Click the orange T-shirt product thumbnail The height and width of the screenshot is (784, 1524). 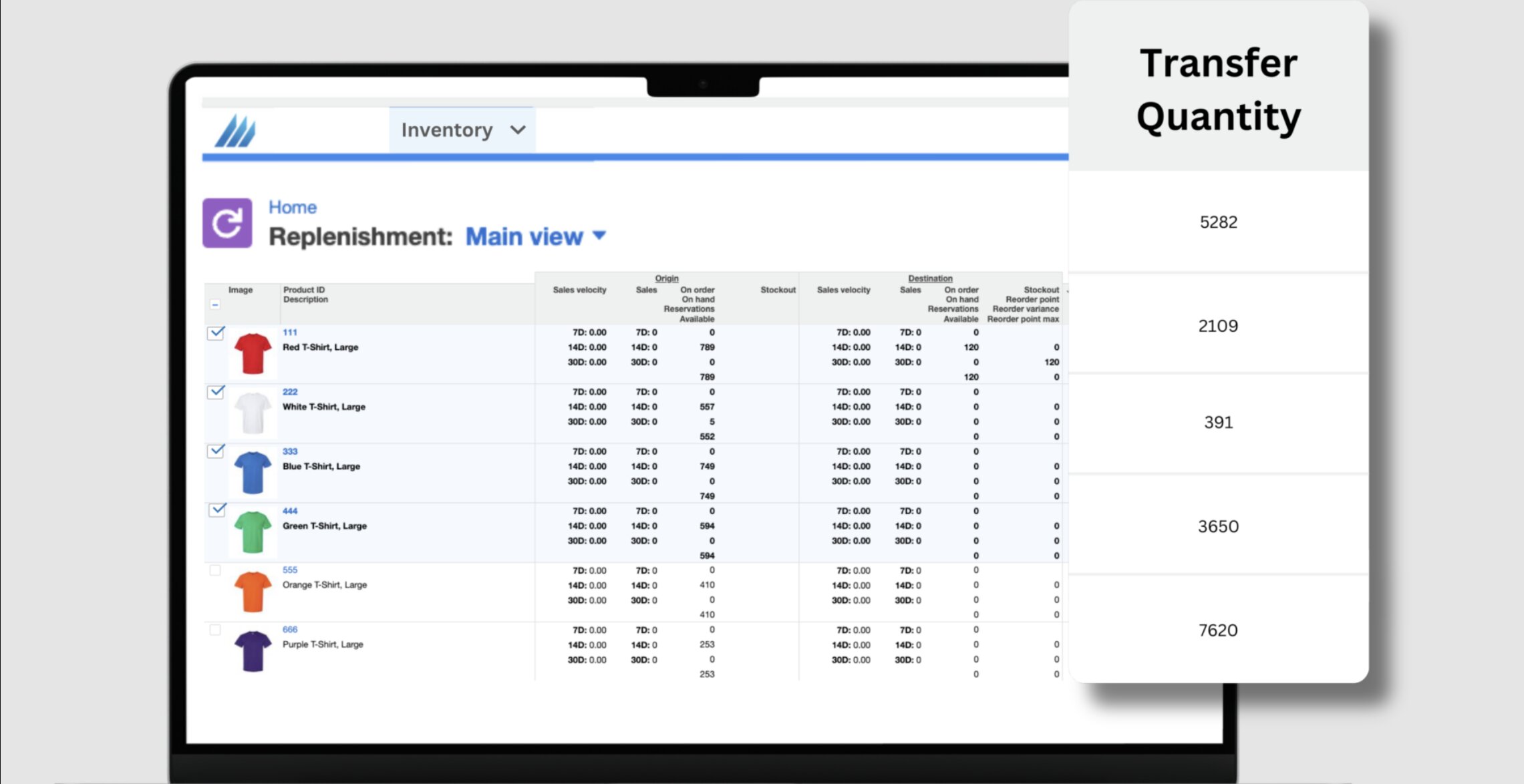253,591
